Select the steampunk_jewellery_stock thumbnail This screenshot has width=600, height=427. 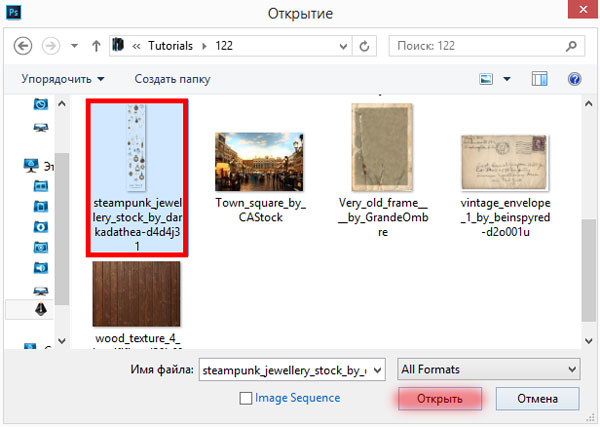[137, 148]
